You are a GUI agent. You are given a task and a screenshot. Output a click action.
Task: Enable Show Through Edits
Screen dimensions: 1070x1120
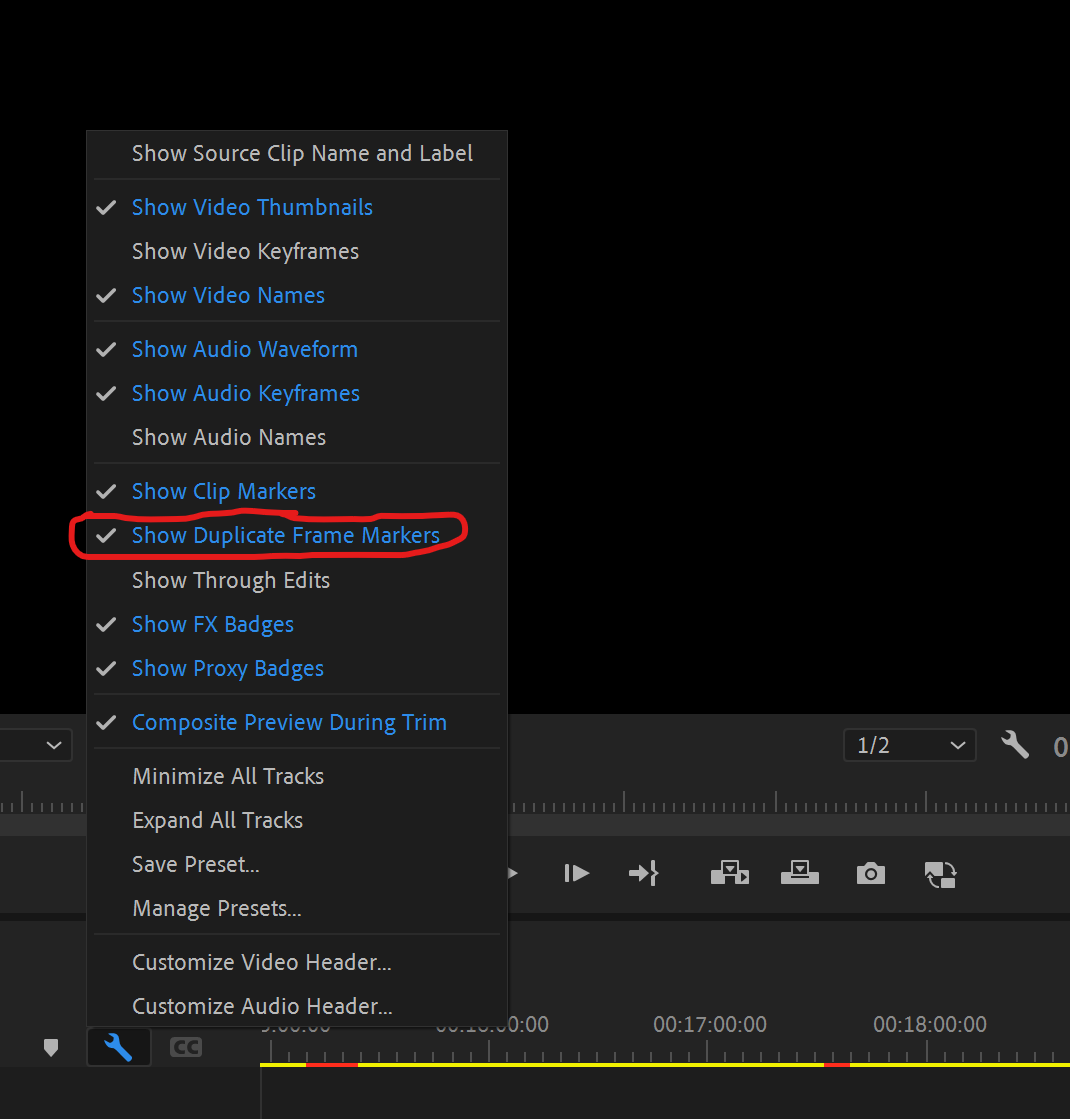point(297,580)
